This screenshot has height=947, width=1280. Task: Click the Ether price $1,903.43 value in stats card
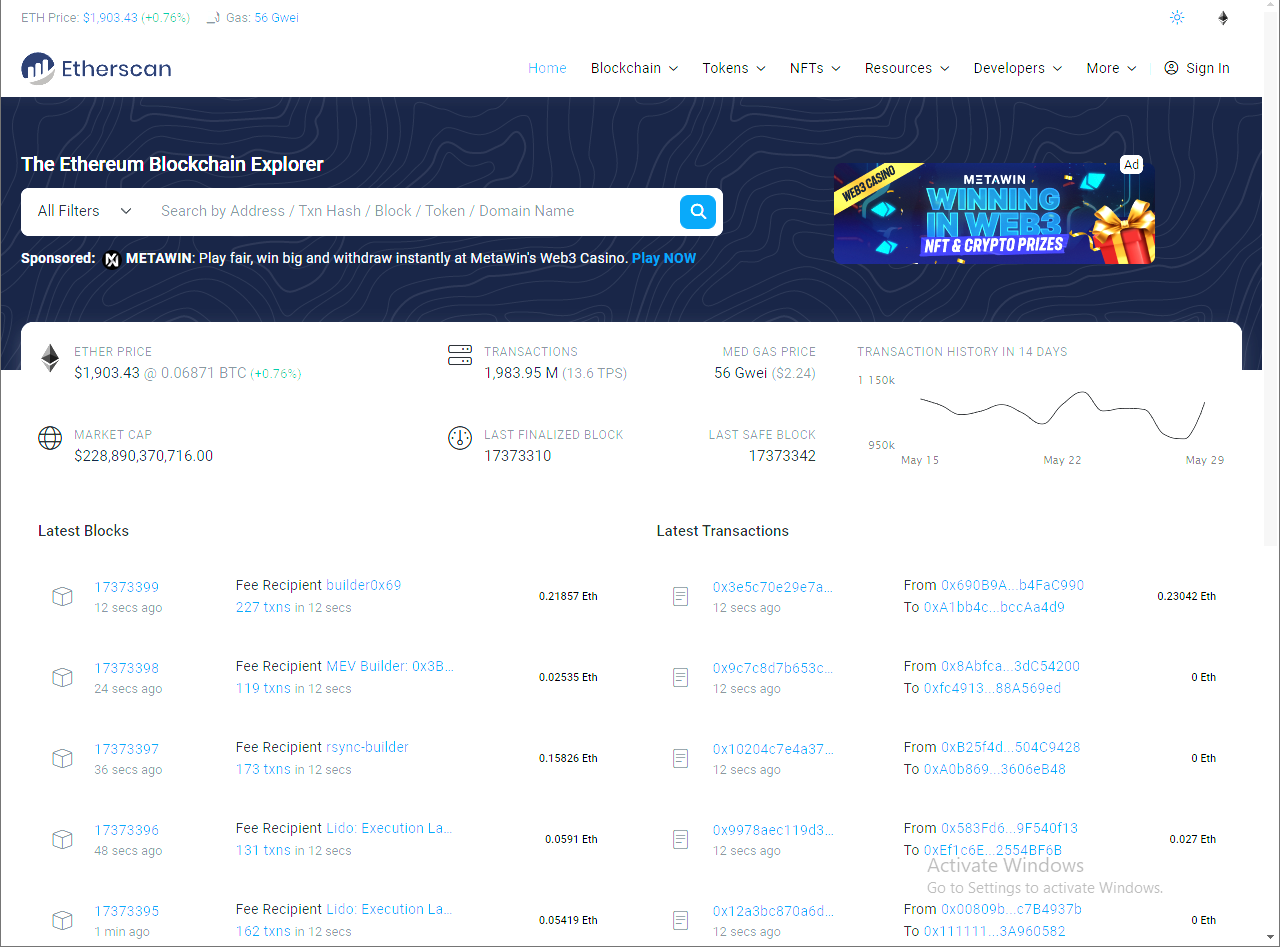[x=106, y=373]
